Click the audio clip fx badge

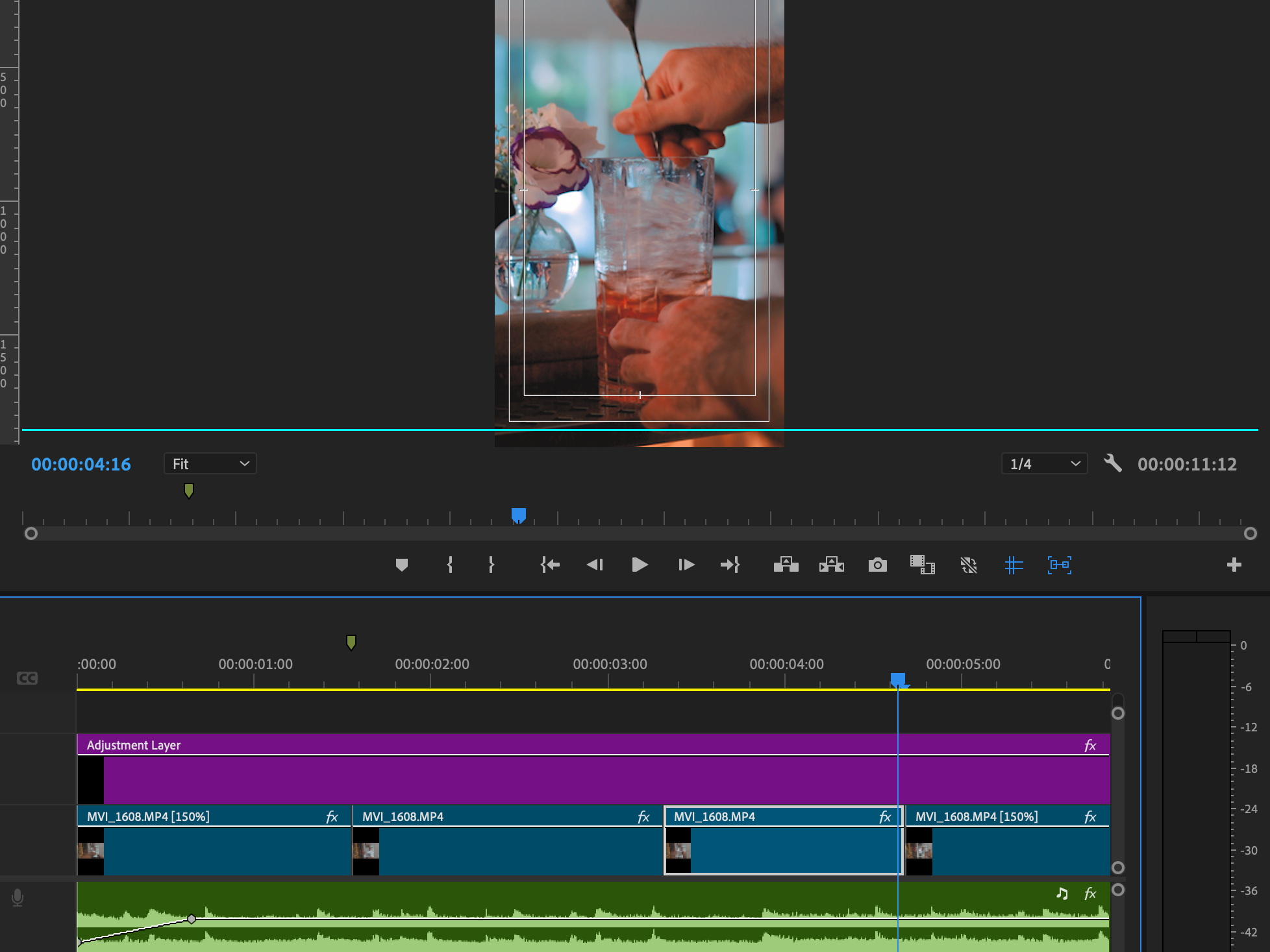click(1090, 894)
